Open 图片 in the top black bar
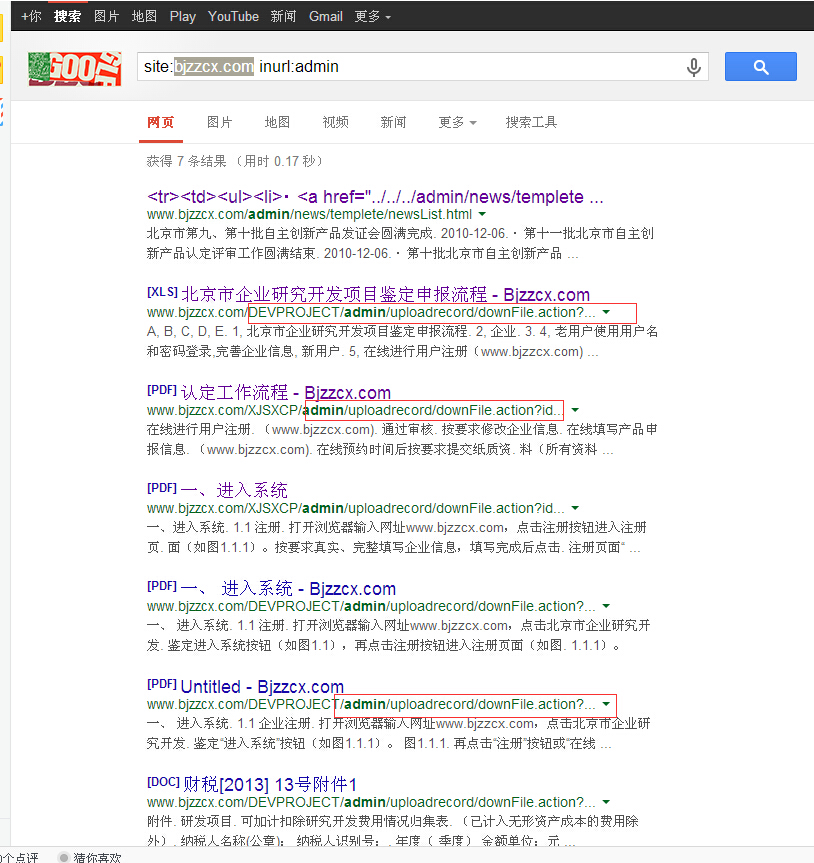 (x=106, y=17)
